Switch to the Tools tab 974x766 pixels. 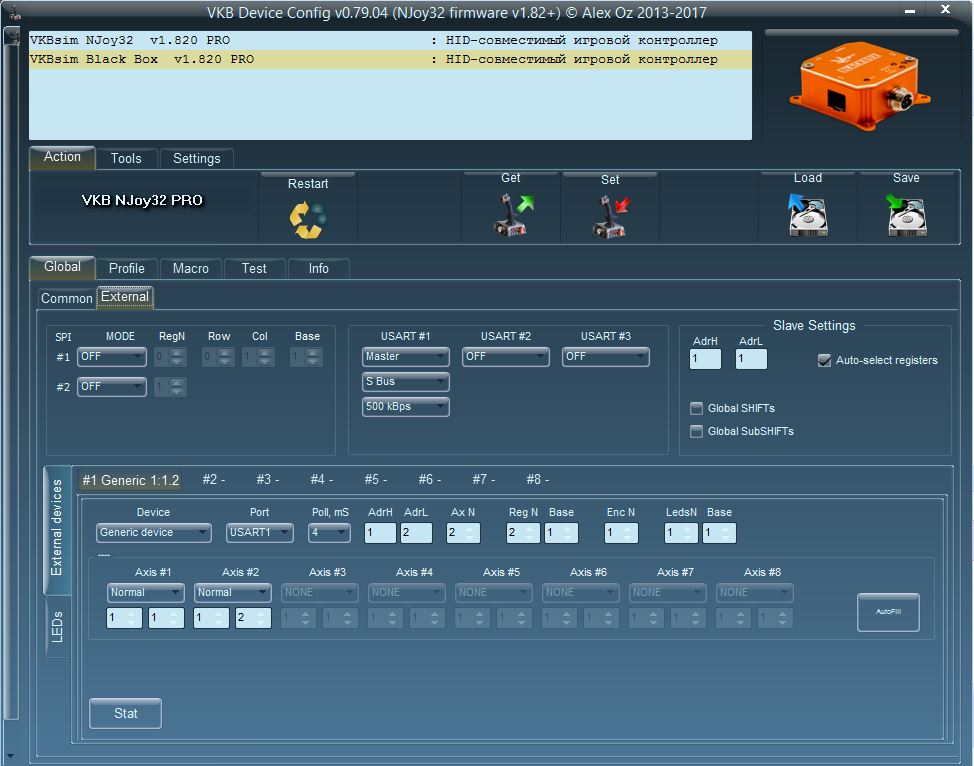126,158
